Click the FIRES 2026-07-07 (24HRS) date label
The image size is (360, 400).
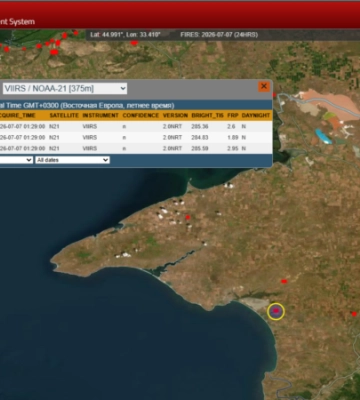[x=219, y=35]
